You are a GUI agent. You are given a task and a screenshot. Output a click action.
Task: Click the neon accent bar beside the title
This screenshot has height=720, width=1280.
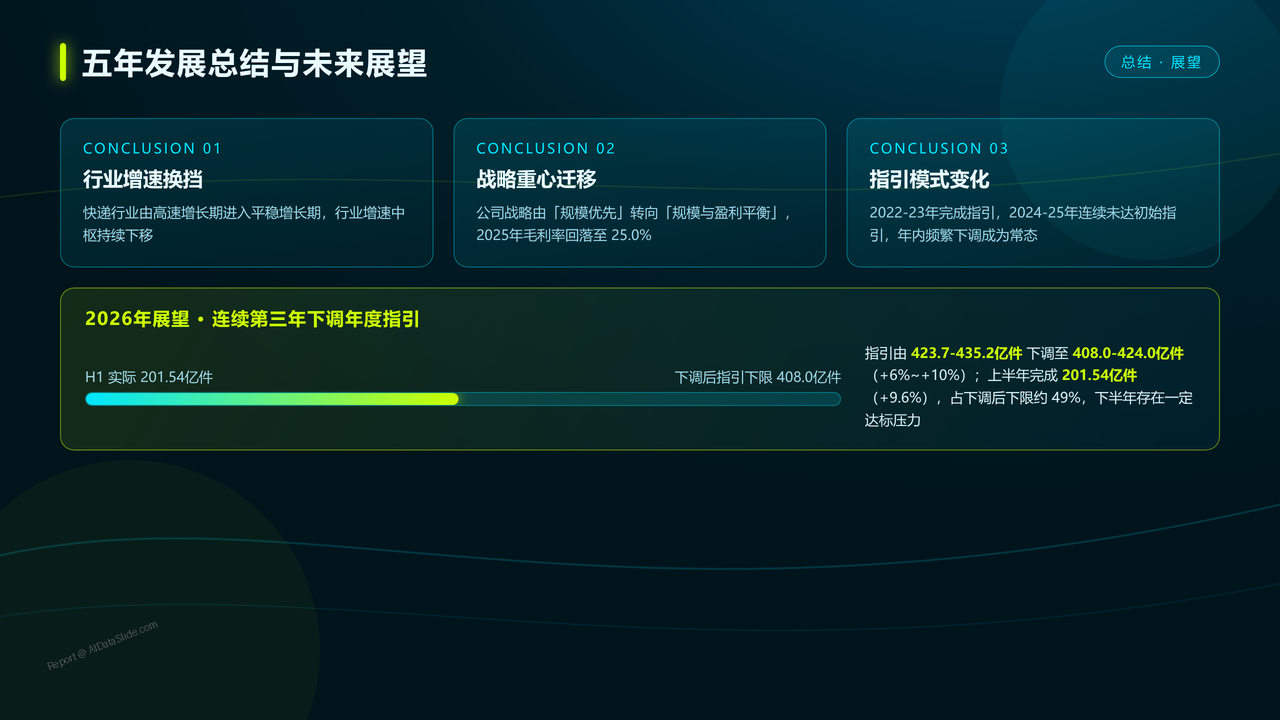[x=63, y=62]
